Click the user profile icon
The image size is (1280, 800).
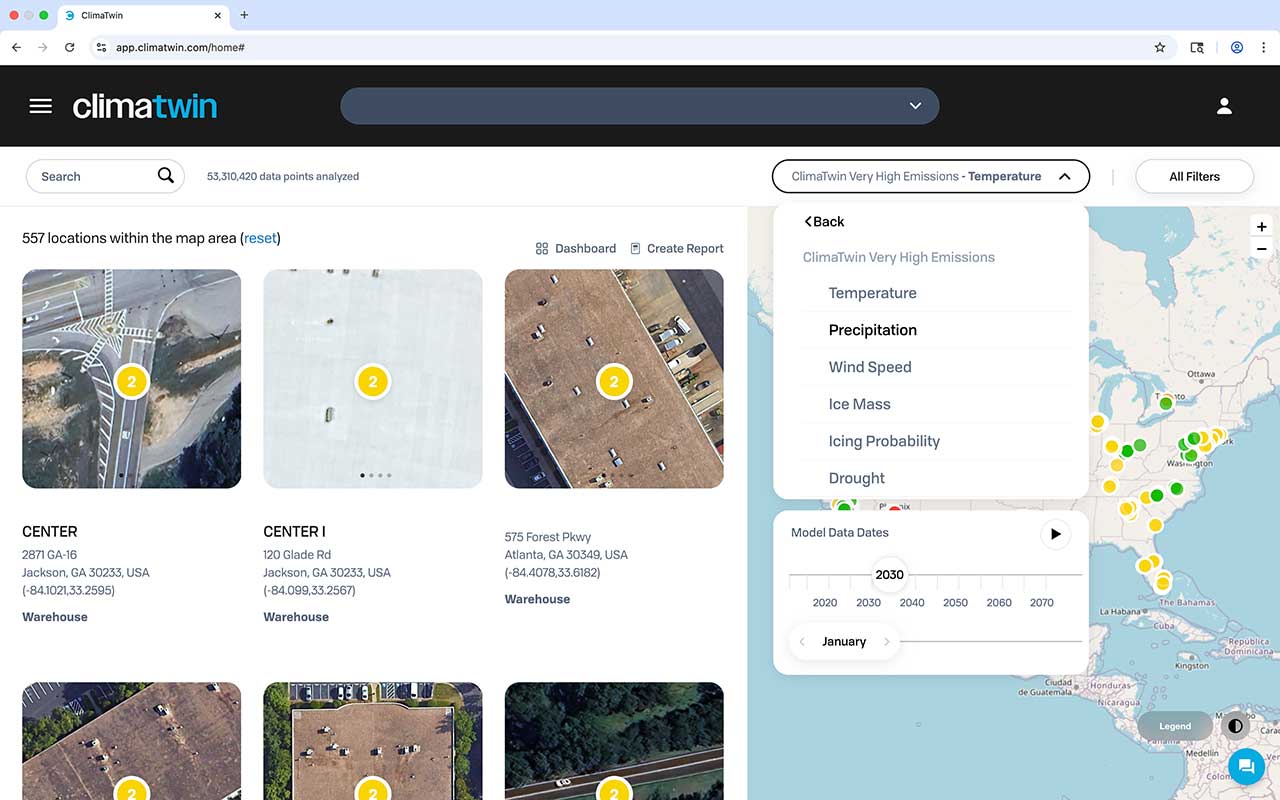[x=1224, y=106]
